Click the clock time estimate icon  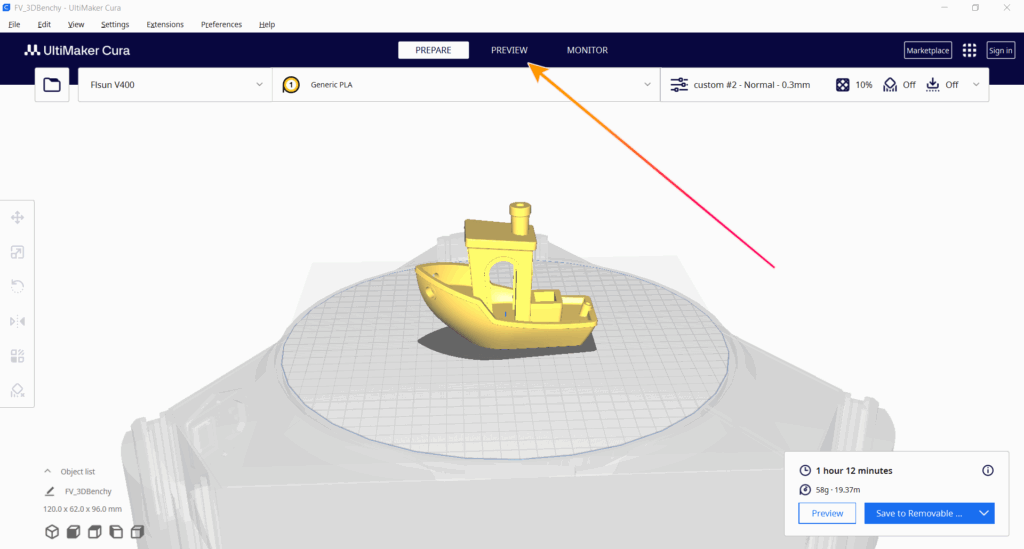pos(805,471)
